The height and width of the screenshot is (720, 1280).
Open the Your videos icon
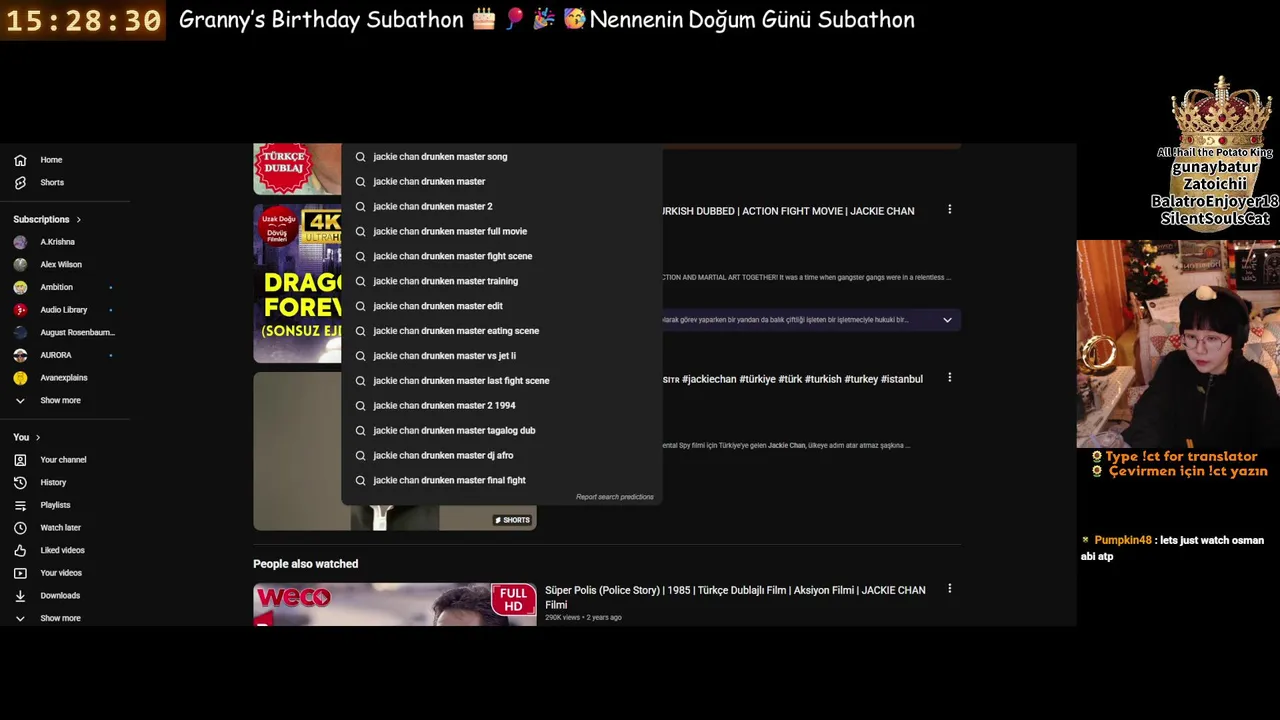pyautogui.click(x=20, y=573)
